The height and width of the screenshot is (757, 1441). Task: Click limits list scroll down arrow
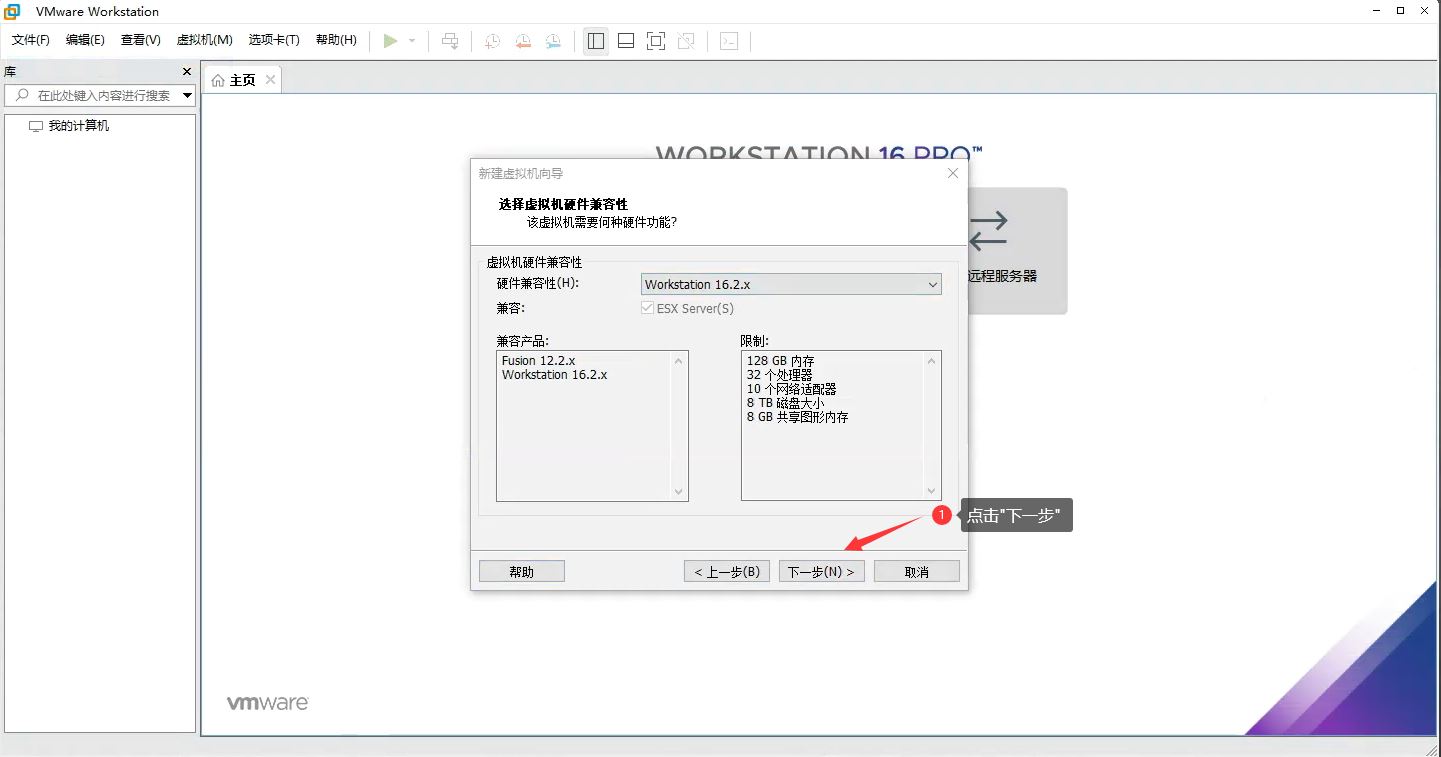932,491
